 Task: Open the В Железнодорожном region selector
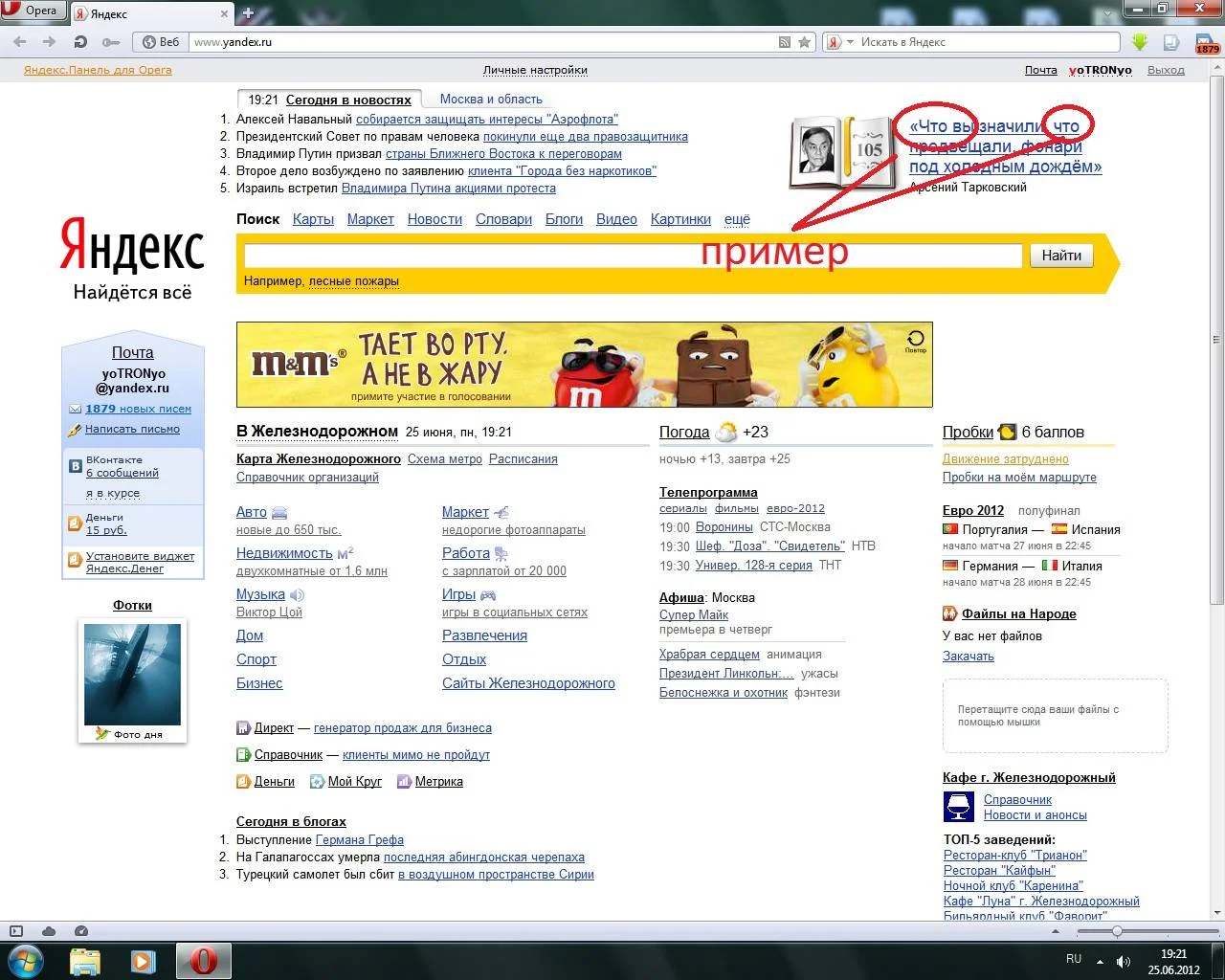click(317, 432)
